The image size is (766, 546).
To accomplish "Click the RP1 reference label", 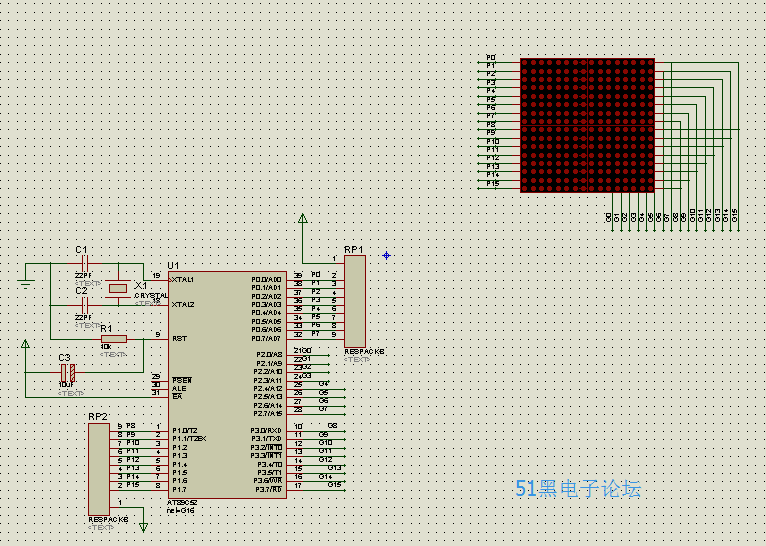I will pyautogui.click(x=354, y=250).
